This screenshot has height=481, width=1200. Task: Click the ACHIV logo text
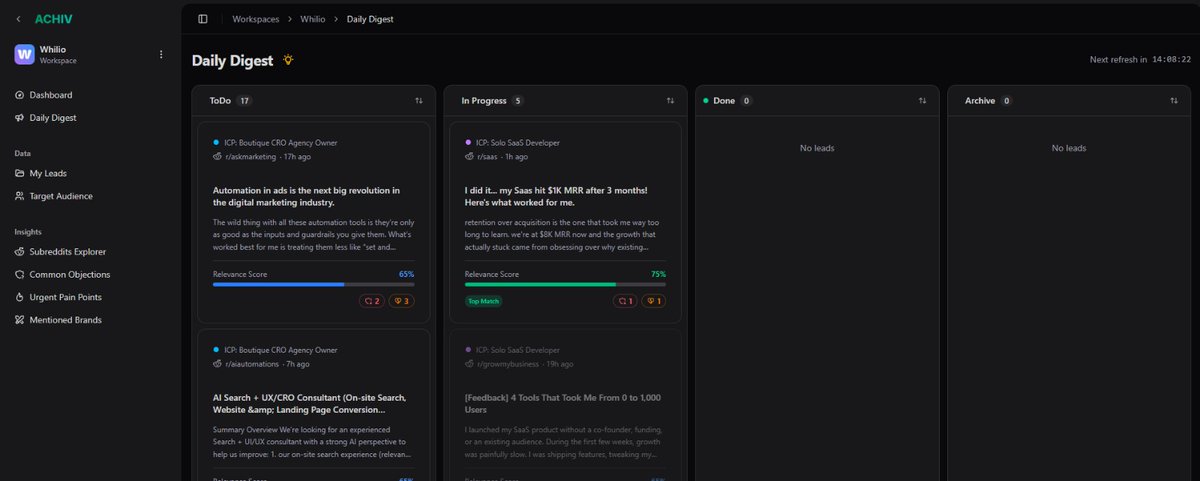tap(53, 19)
